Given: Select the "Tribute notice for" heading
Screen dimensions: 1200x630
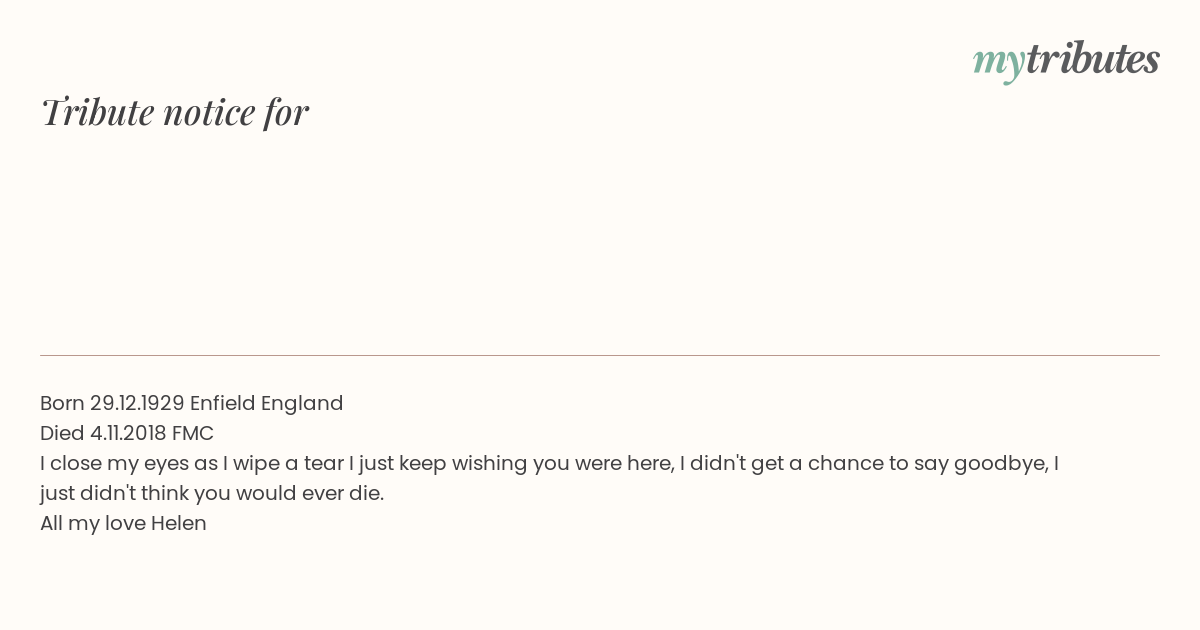Looking at the screenshot, I should tap(175, 112).
